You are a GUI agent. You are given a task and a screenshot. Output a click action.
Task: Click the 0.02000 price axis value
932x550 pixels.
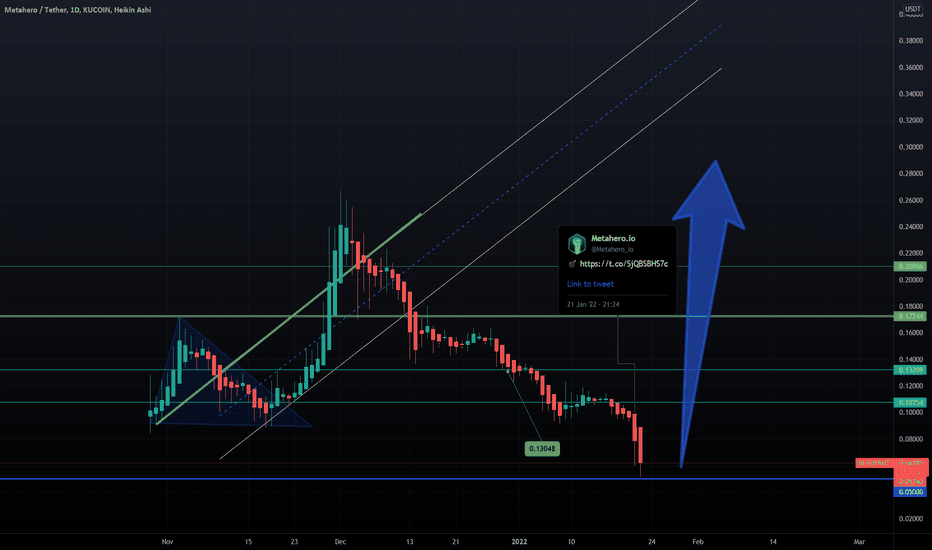tap(911, 518)
